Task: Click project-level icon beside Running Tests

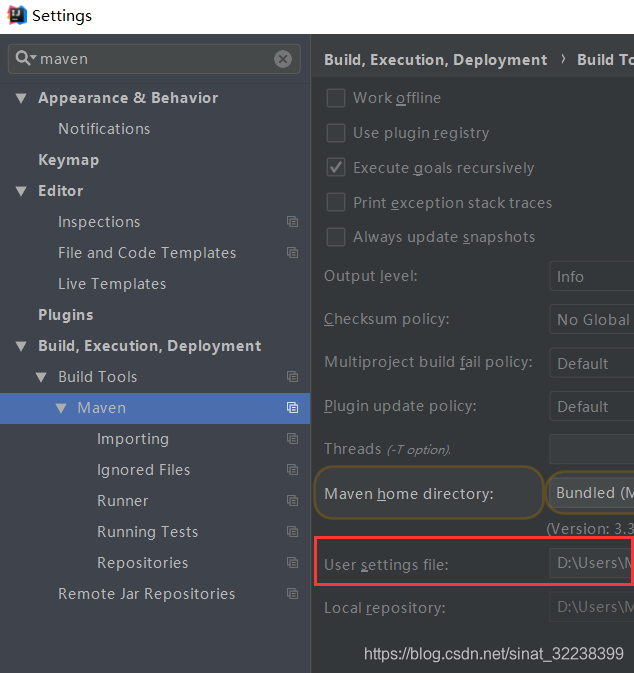Action: (x=292, y=531)
